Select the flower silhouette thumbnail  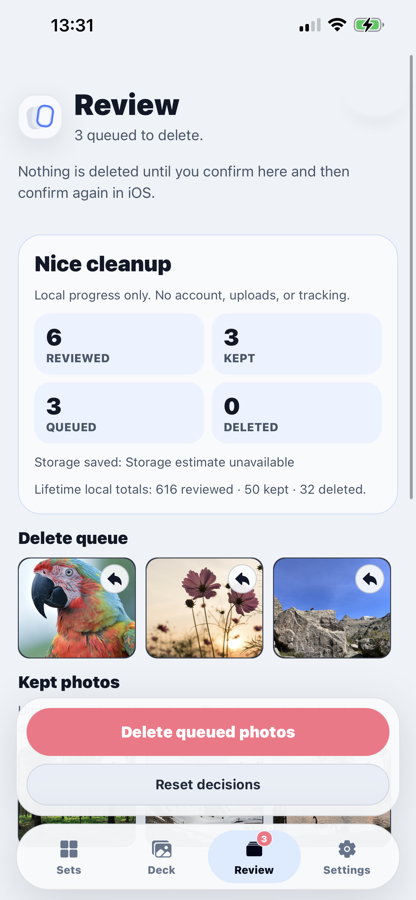point(204,608)
